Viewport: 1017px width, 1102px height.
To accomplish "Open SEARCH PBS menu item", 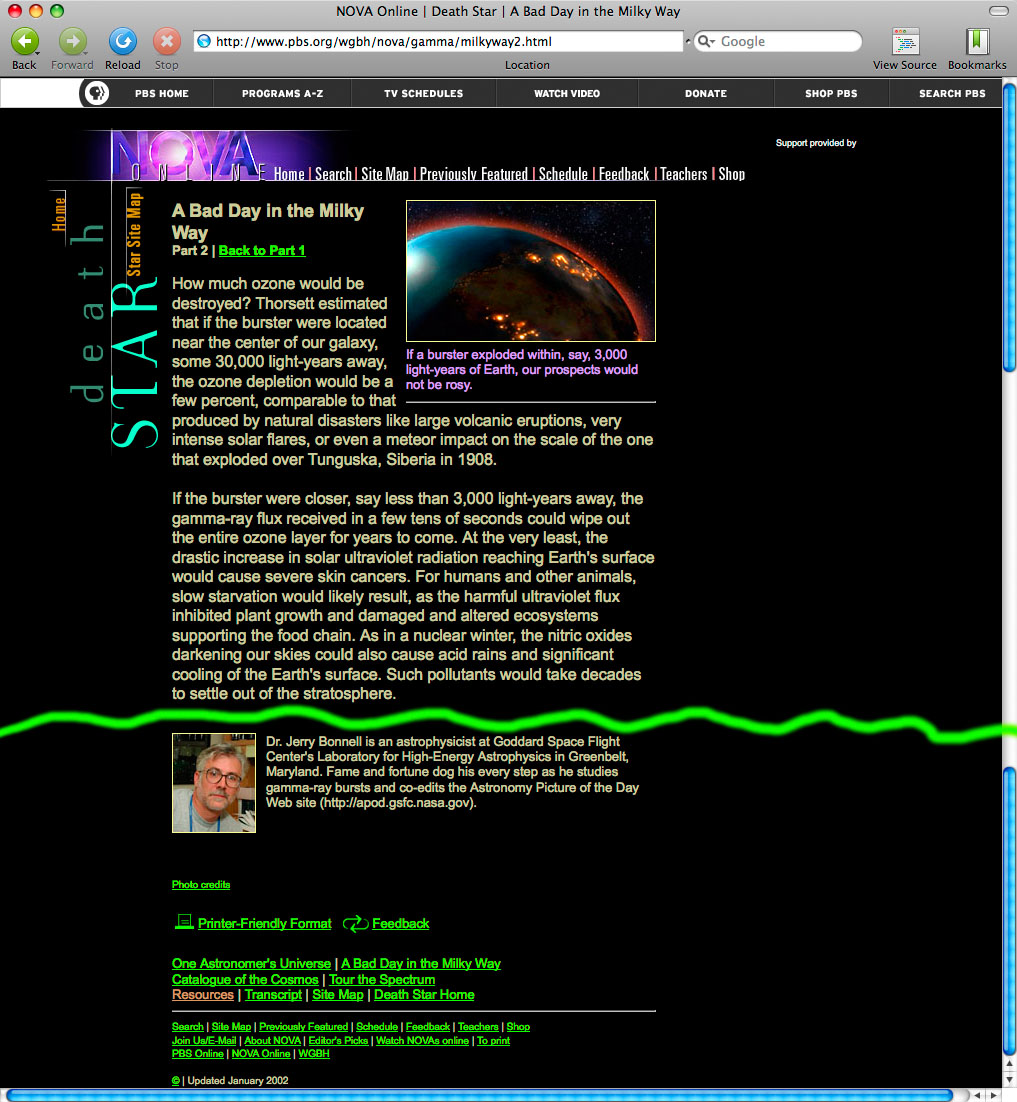I will [x=952, y=93].
